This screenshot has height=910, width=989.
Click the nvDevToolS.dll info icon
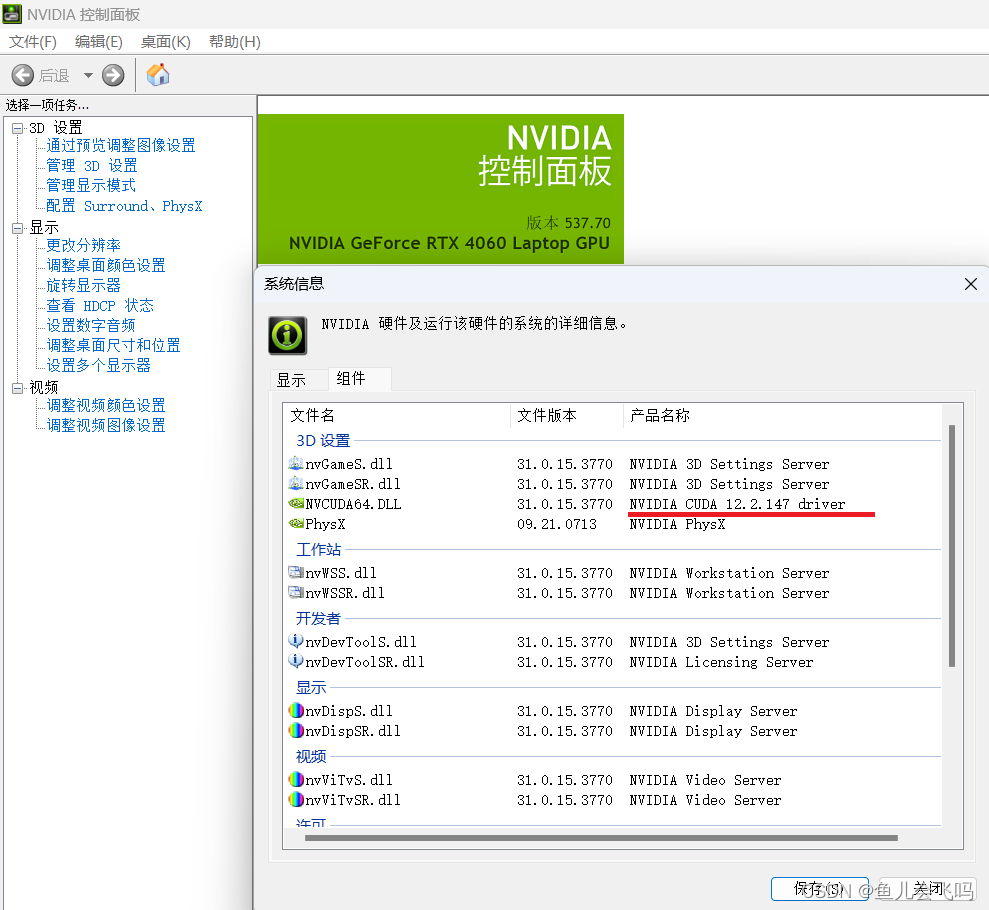295,641
